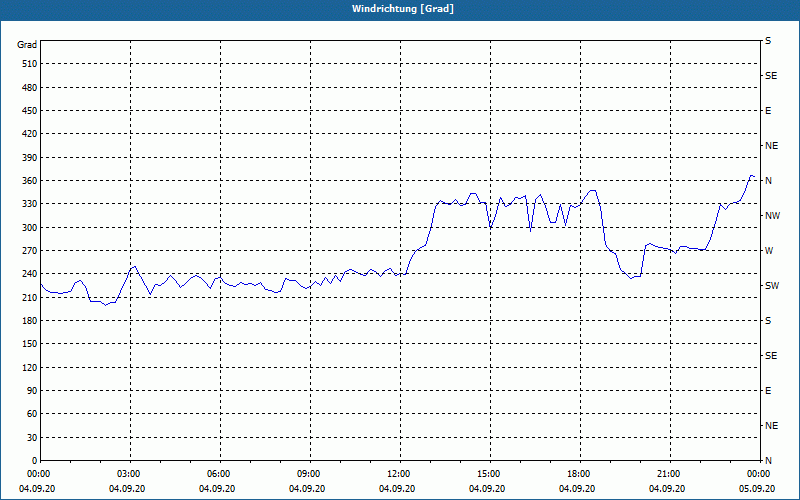Screen dimensions: 800x500
Task: Click the Windrichtung [Grad] chart title
Action: click(403, 9)
